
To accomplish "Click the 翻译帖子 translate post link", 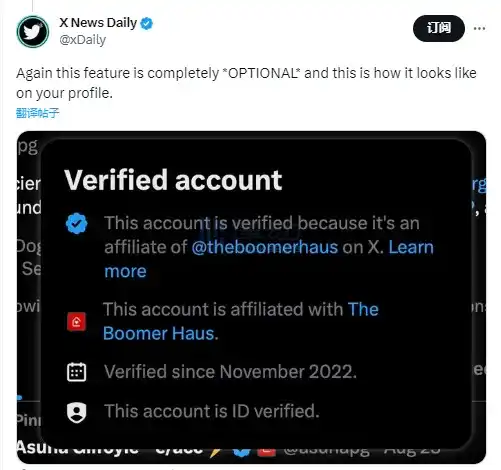I will (37, 113).
